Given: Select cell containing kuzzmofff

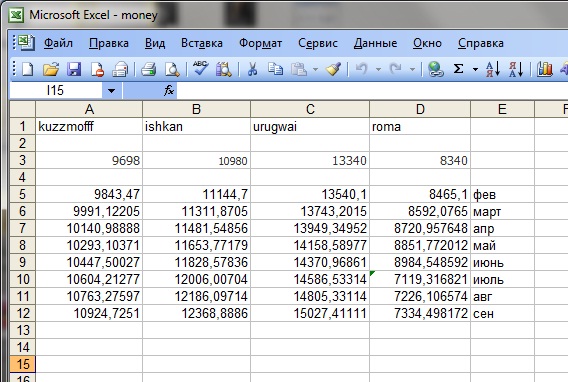Looking at the screenshot, I should pos(89,126).
